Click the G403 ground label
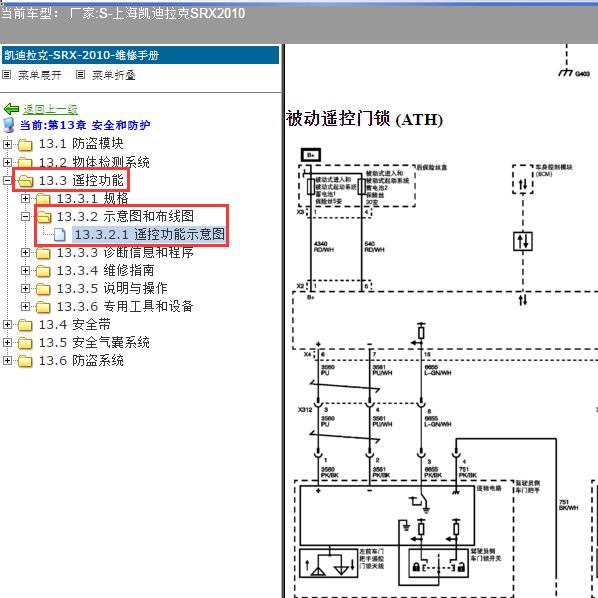Image resolution: width=598 pixels, height=598 pixels. [582, 74]
